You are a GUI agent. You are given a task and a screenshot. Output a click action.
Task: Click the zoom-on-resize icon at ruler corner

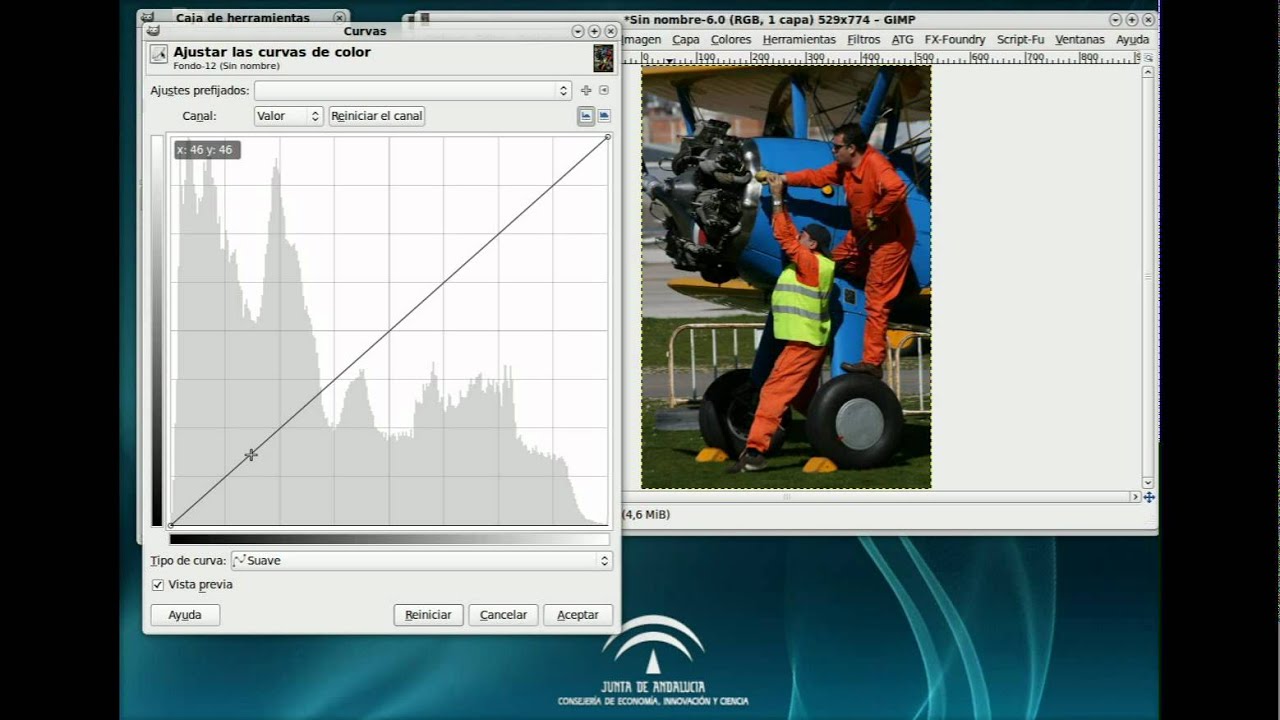pos(1148,58)
